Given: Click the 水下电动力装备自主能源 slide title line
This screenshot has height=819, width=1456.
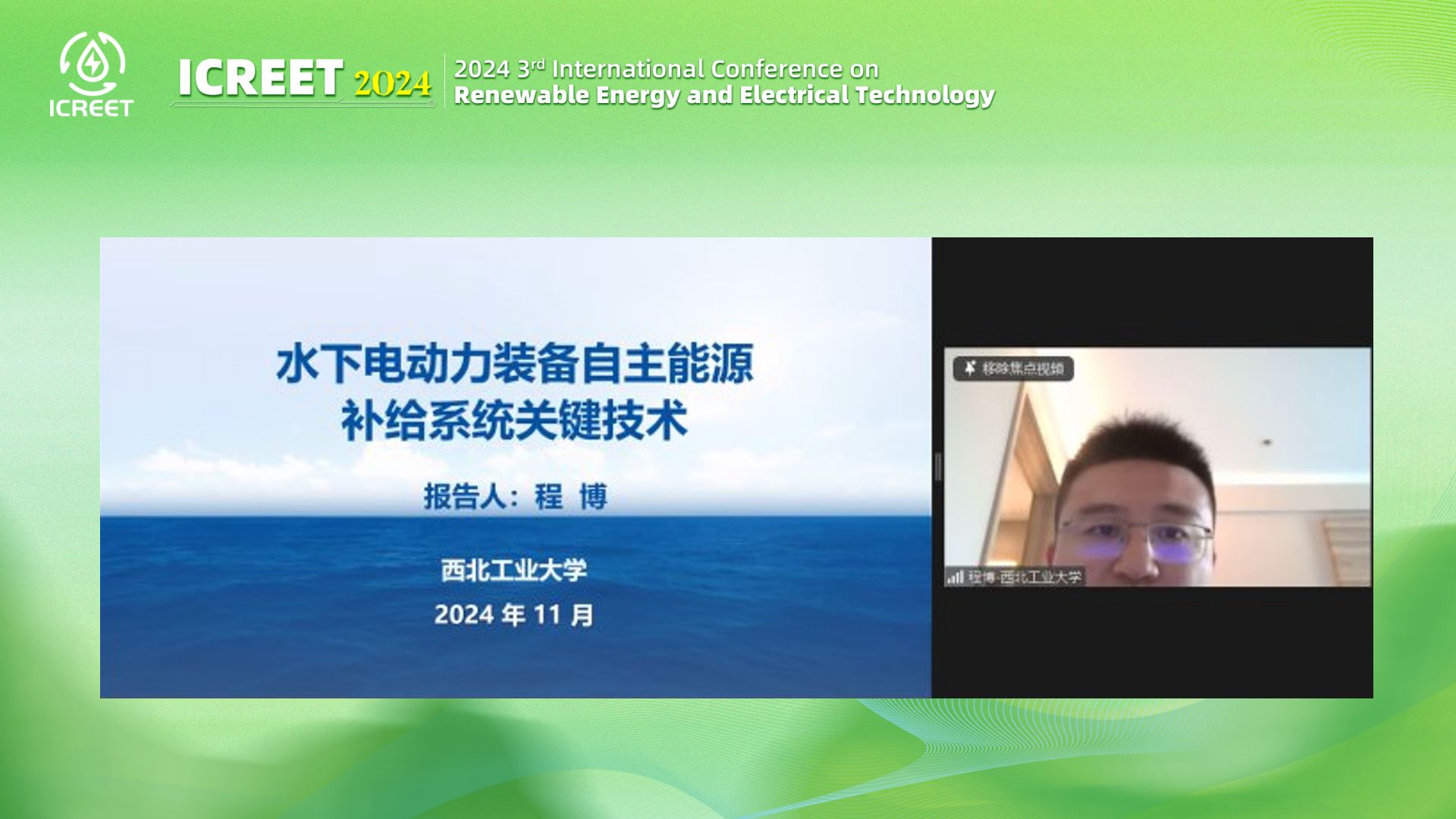Looking at the screenshot, I should click(515, 364).
